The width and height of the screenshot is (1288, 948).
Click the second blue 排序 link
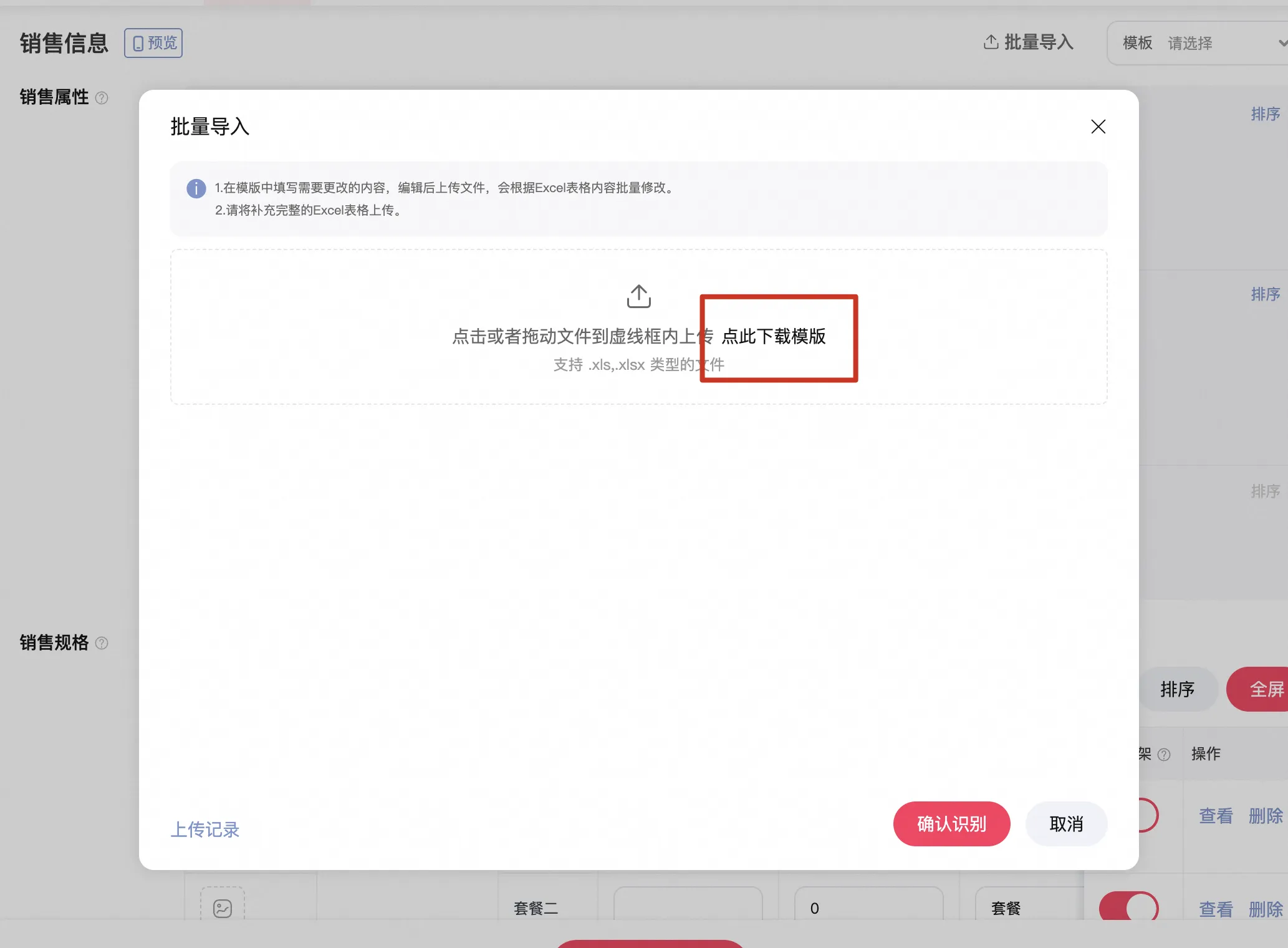coord(1266,294)
